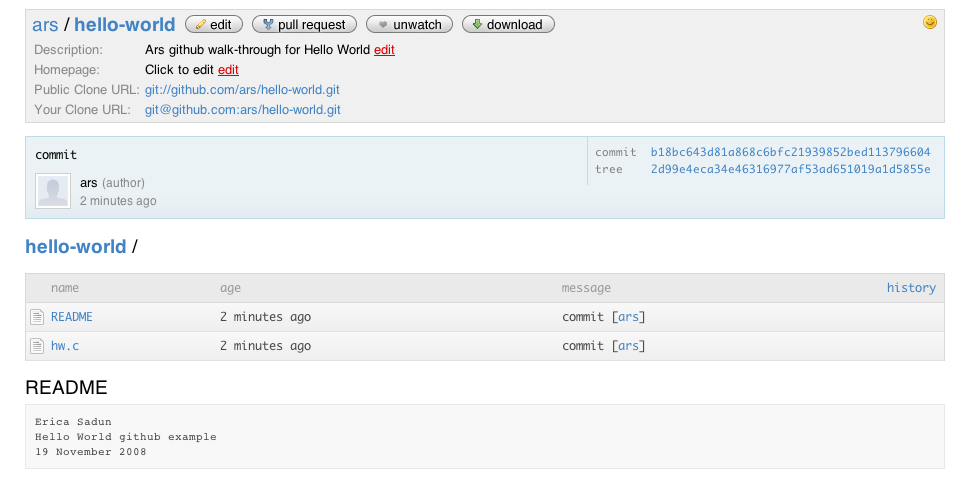Edit the repository description
This screenshot has width=955, height=481.
pos(384,50)
